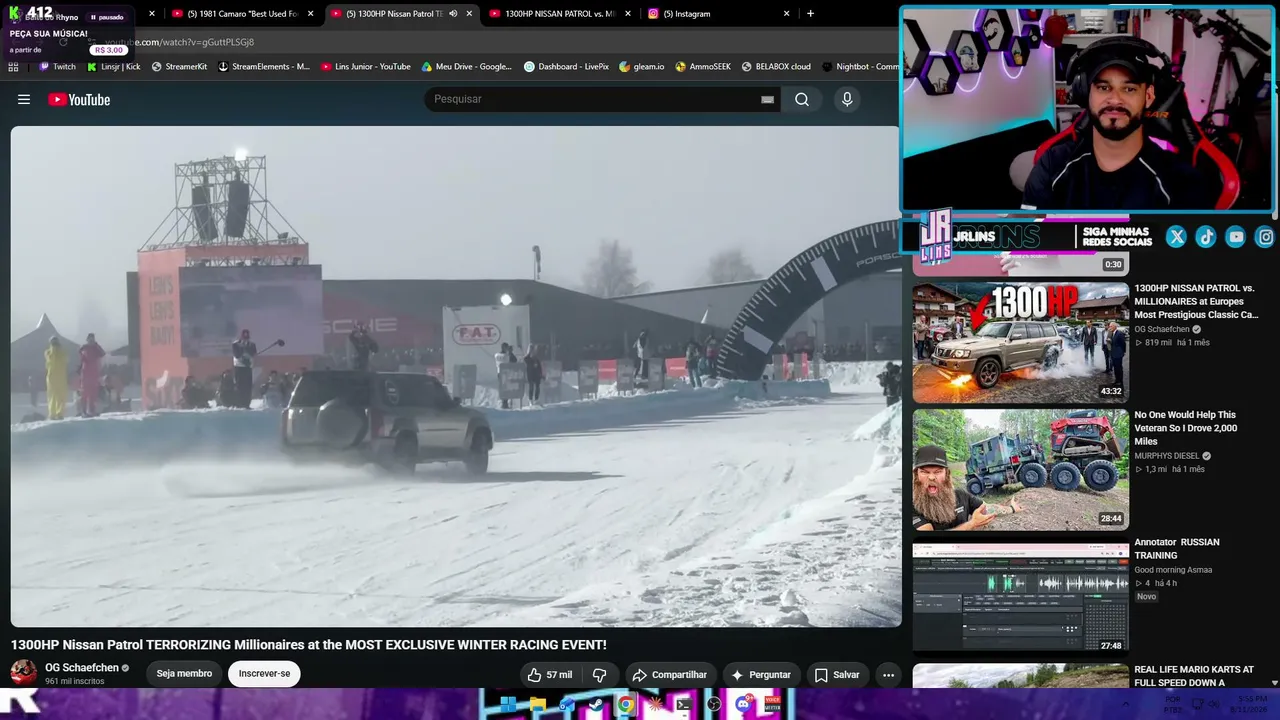Viewport: 1280px width, 720px height.
Task: Go to the YouTube home logo
Action: 79,99
